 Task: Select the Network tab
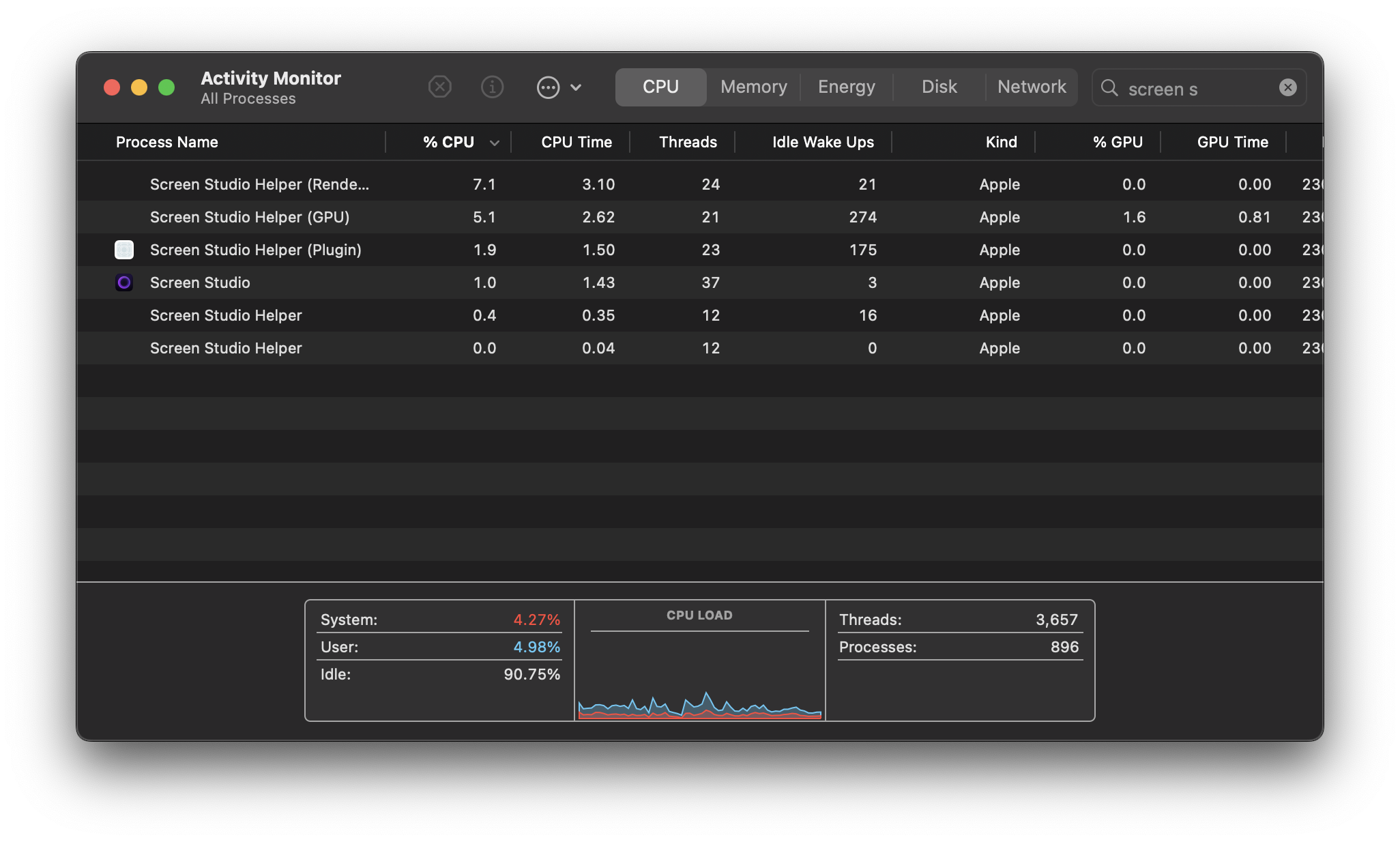[x=1031, y=87]
